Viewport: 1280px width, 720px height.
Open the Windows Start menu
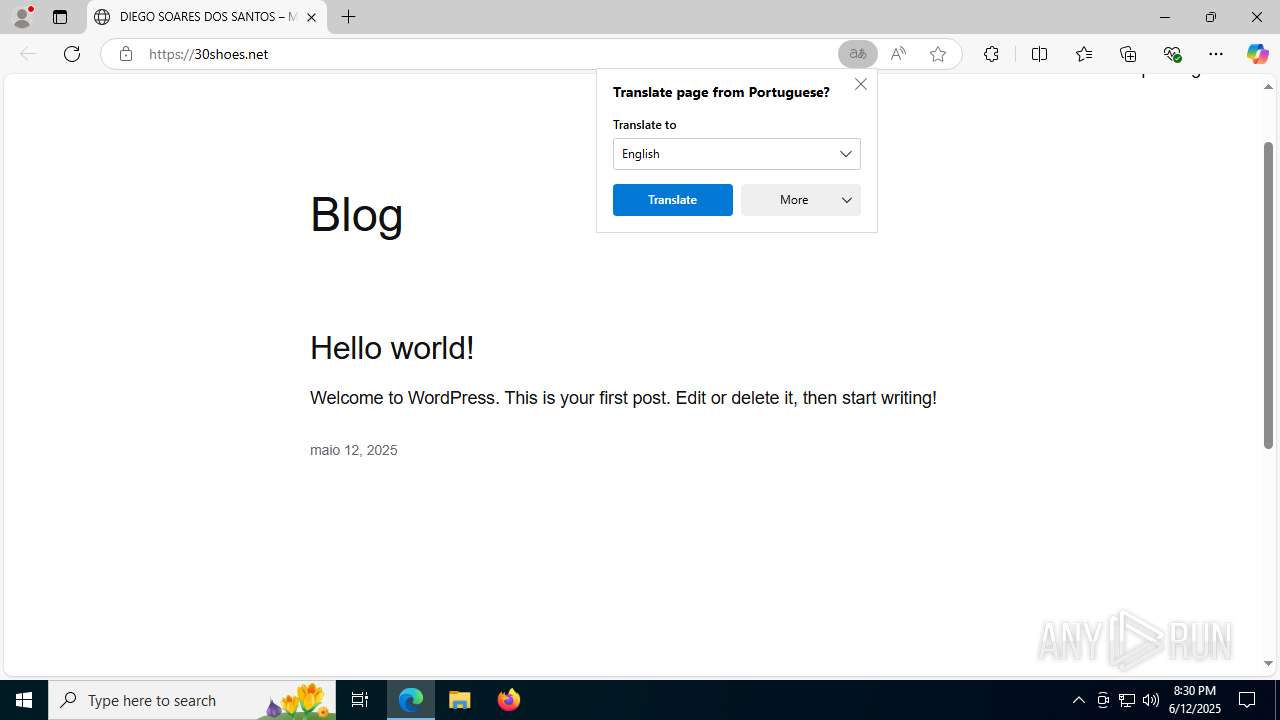point(24,700)
